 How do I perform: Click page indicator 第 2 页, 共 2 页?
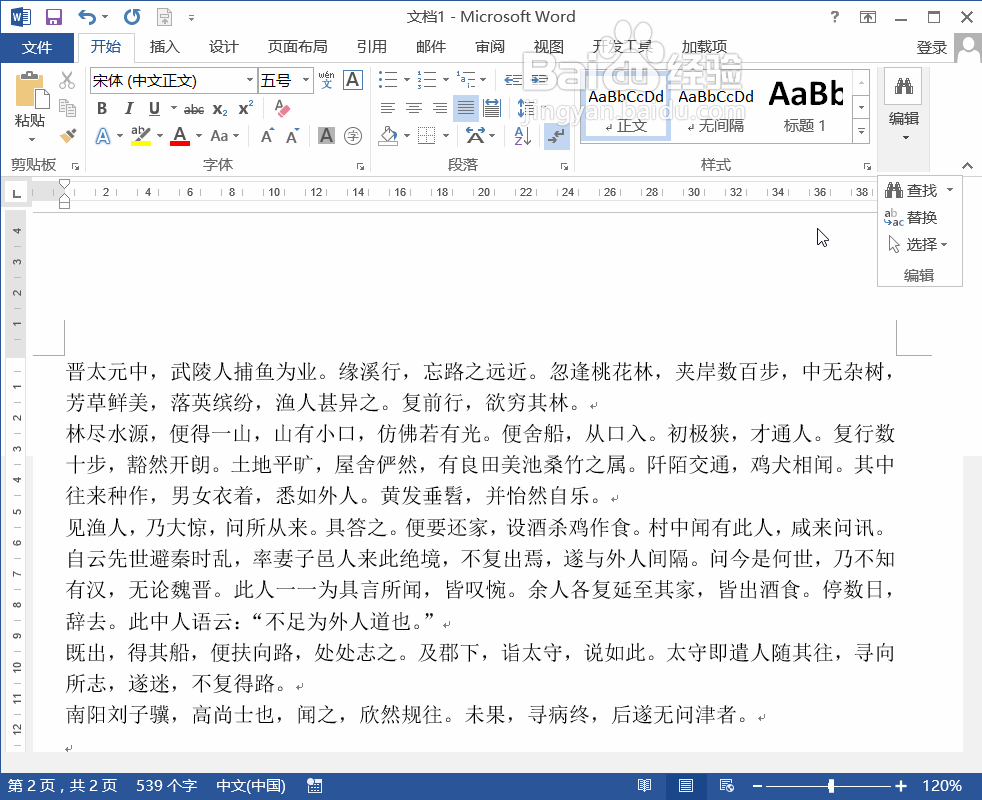[x=62, y=786]
